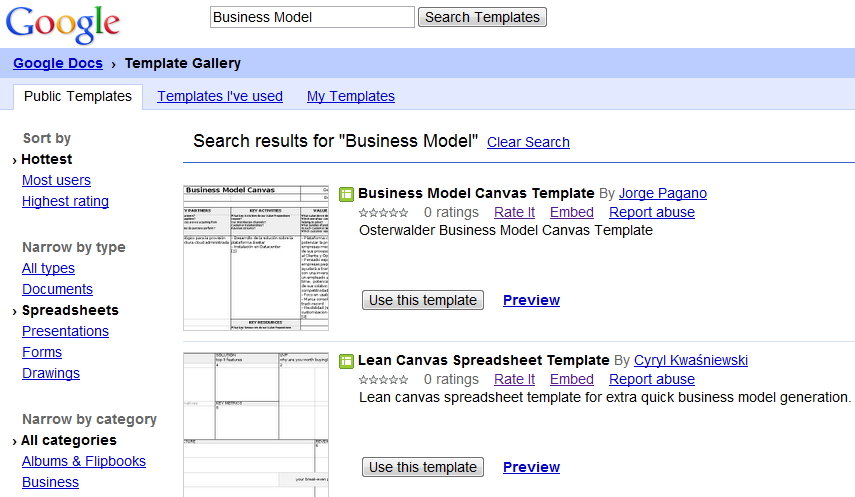Open Lean Canvas spreadsheet thumbnail image
Viewport: 855px width, 497px height.
(256, 424)
